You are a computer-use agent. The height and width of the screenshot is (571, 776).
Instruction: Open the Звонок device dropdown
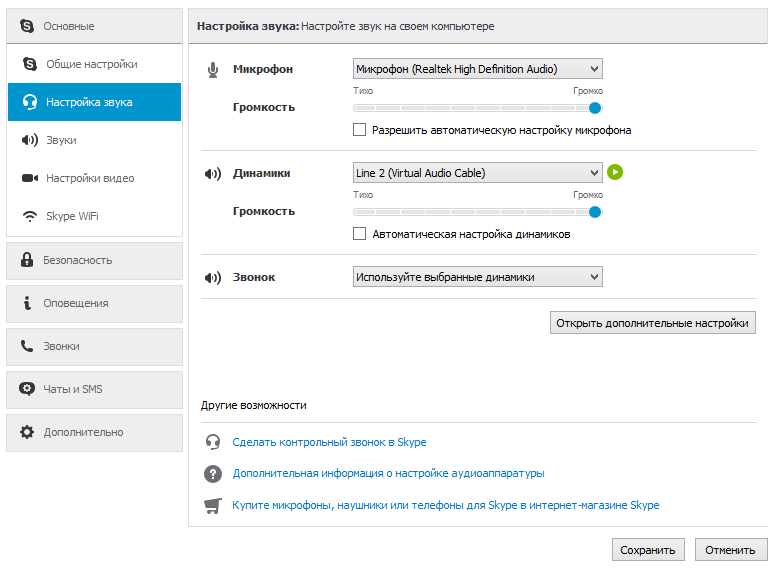click(478, 277)
